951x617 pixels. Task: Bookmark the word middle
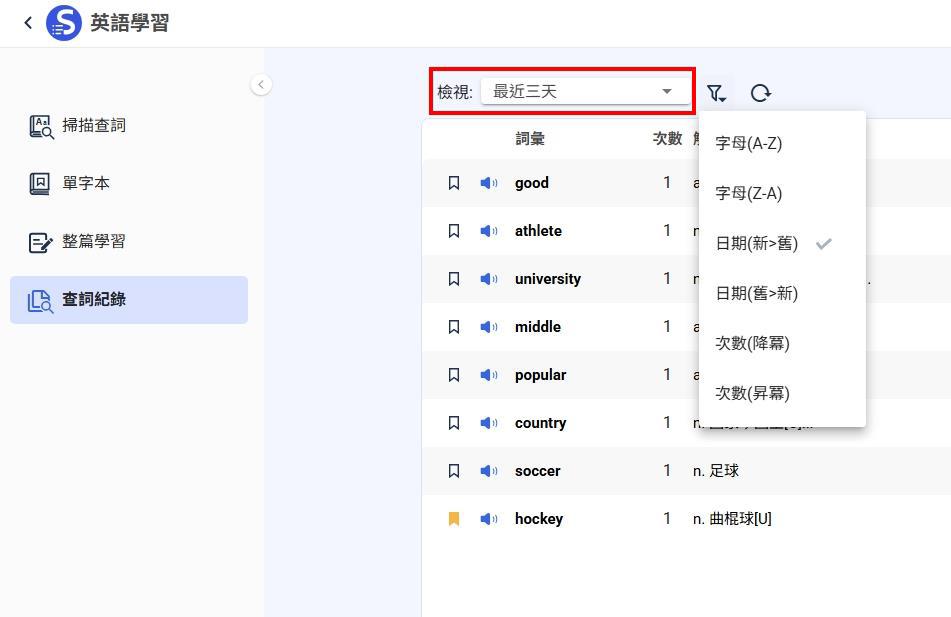pos(454,327)
